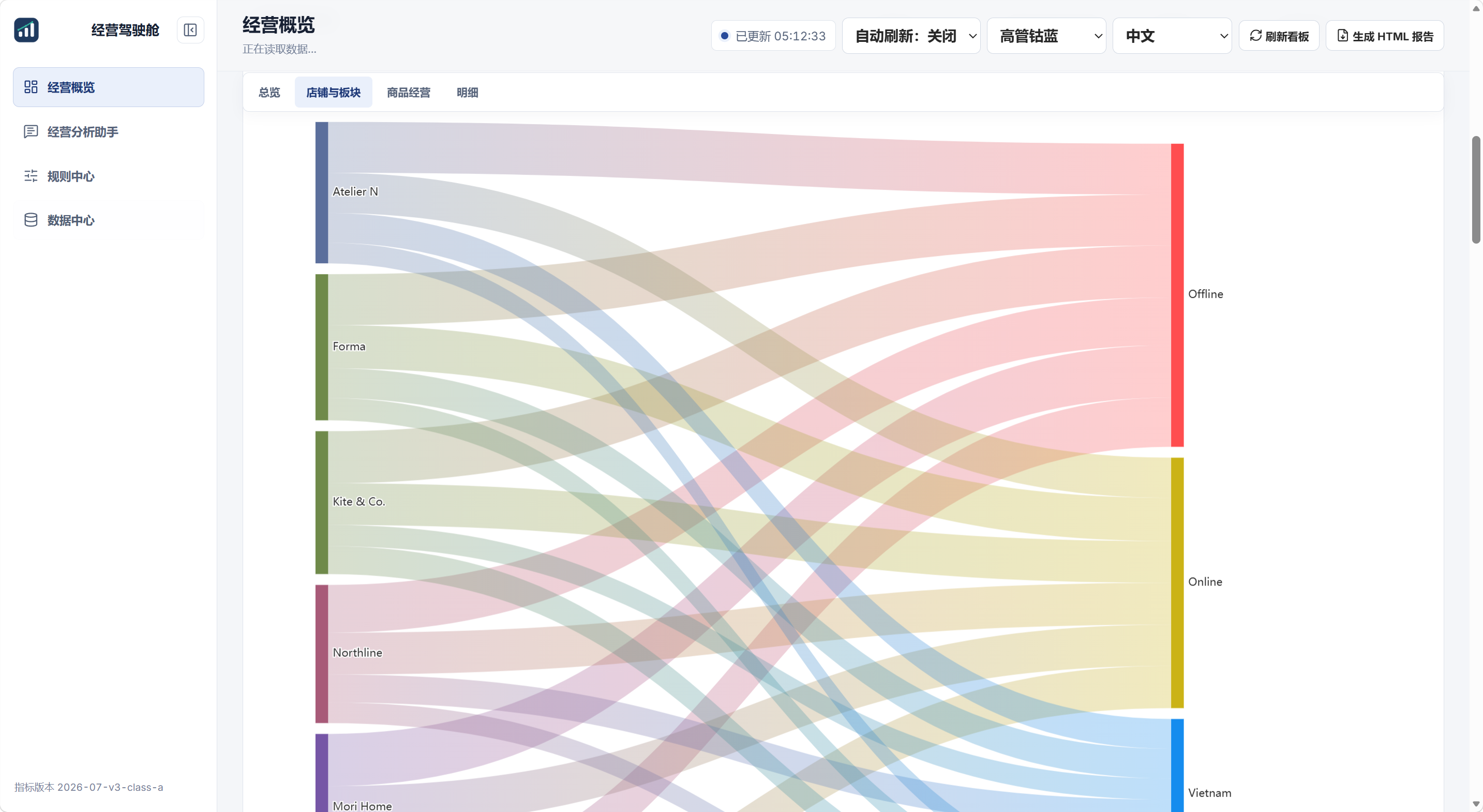Click the Offline label
This screenshot has height=812, width=1483.
click(x=1206, y=293)
